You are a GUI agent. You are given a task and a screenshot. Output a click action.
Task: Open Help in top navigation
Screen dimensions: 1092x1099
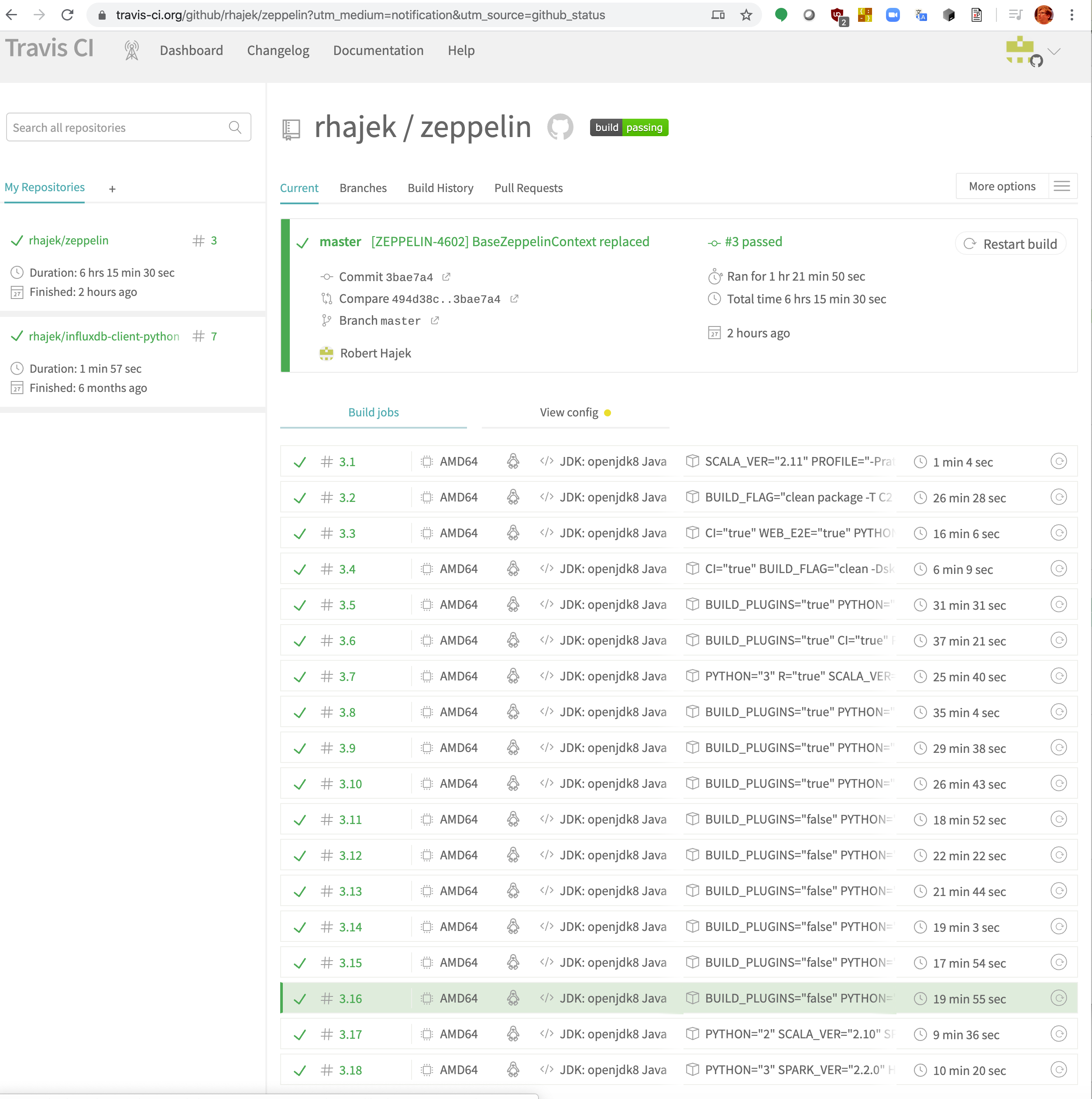pyautogui.click(x=461, y=51)
